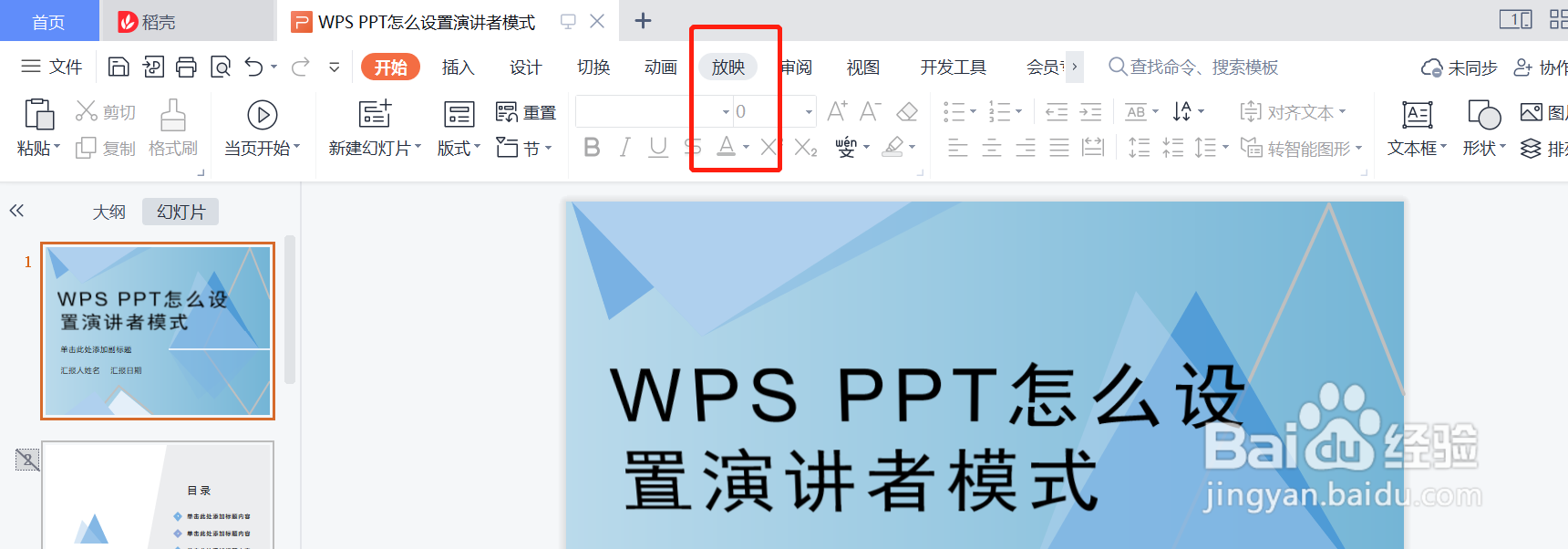Toggle Strikethrough formatting
1568x549 pixels.
[x=692, y=147]
